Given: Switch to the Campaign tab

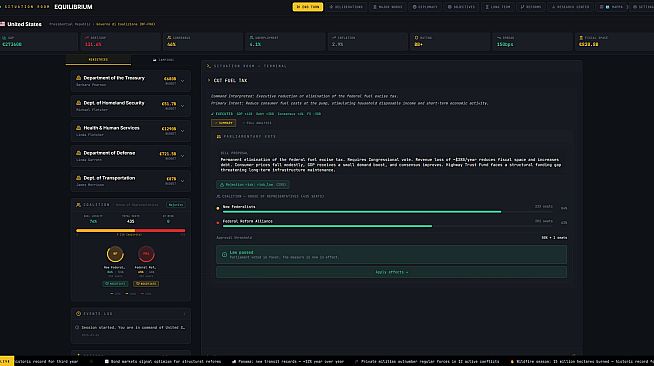Looking at the screenshot, I should tap(164, 60).
